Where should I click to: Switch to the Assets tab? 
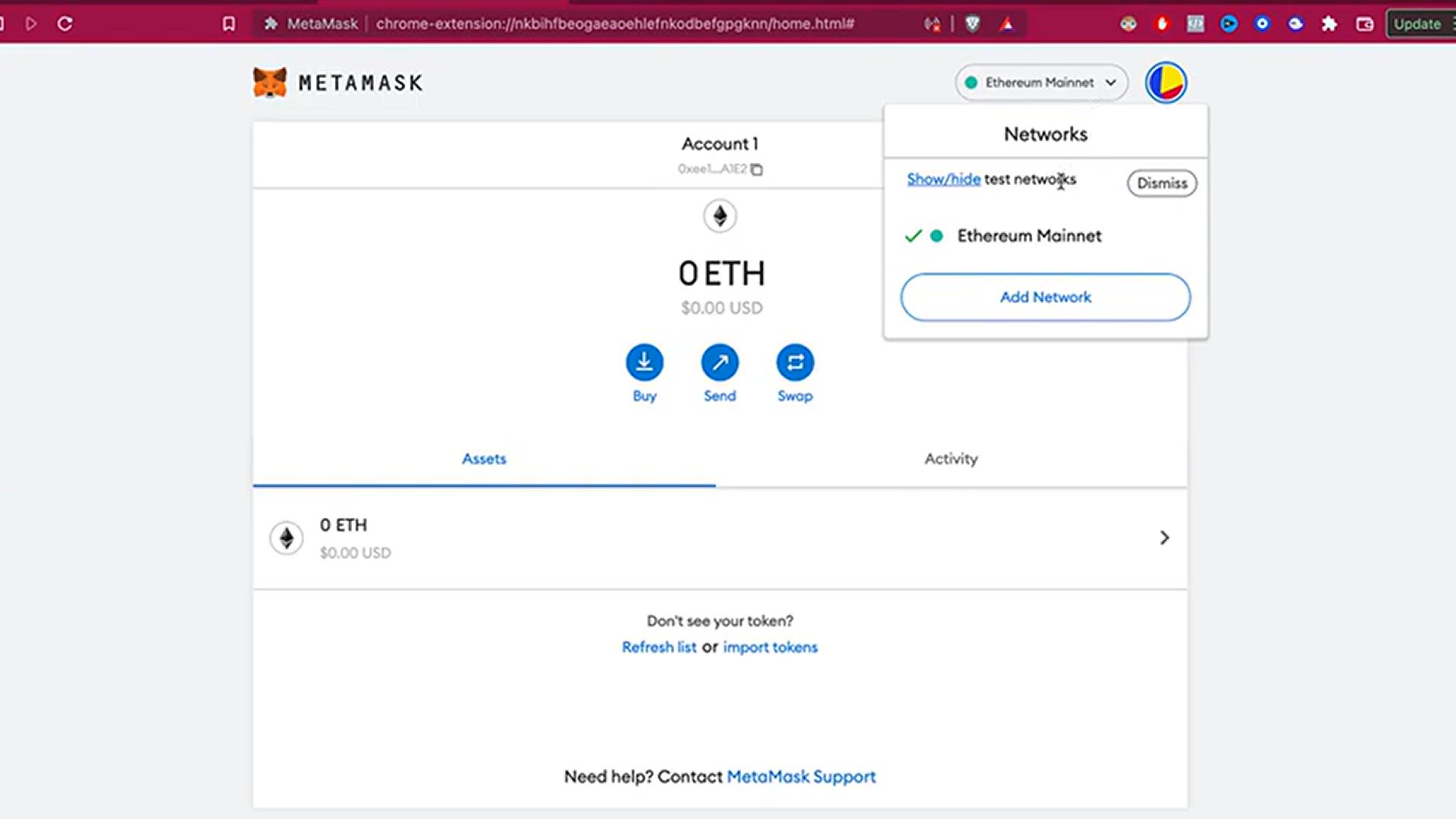[484, 459]
